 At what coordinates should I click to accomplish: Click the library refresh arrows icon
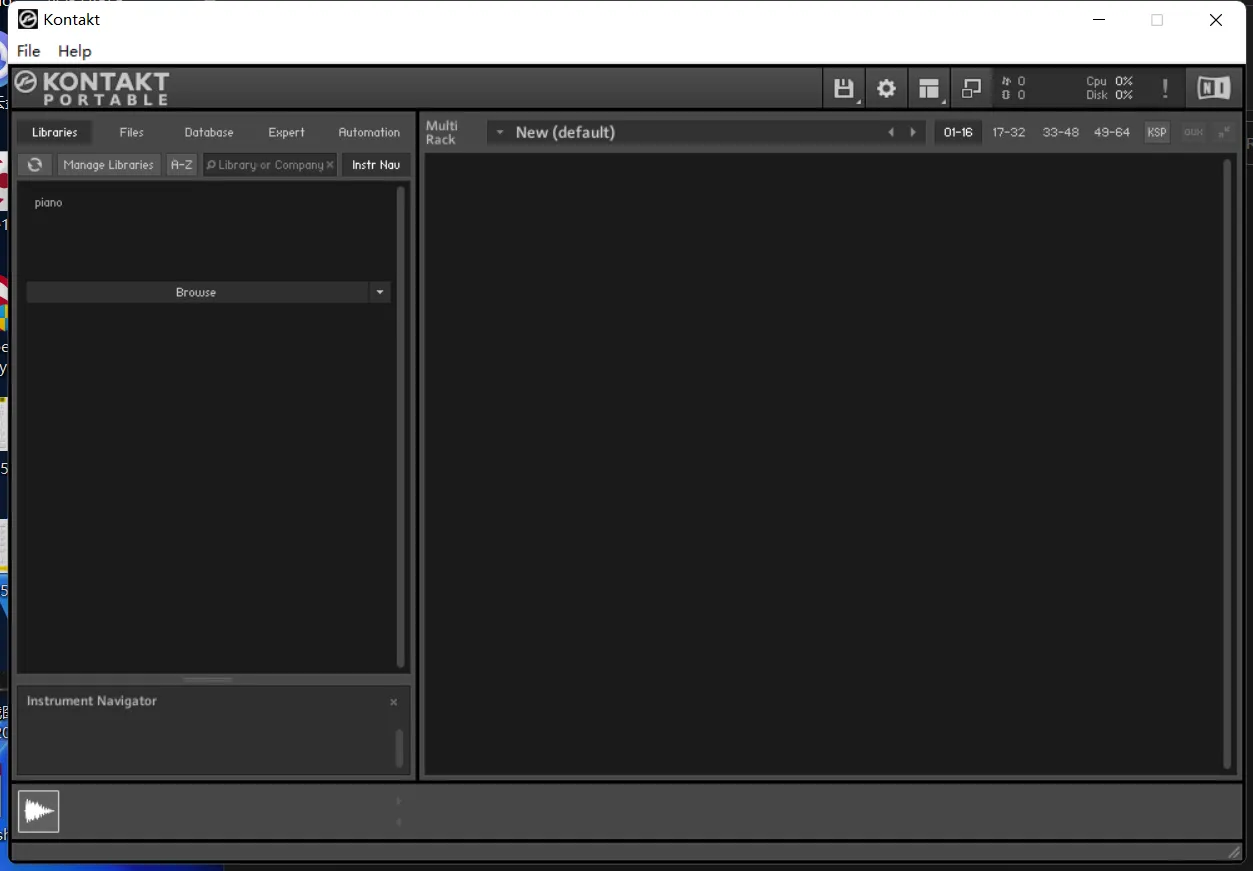tap(35, 165)
